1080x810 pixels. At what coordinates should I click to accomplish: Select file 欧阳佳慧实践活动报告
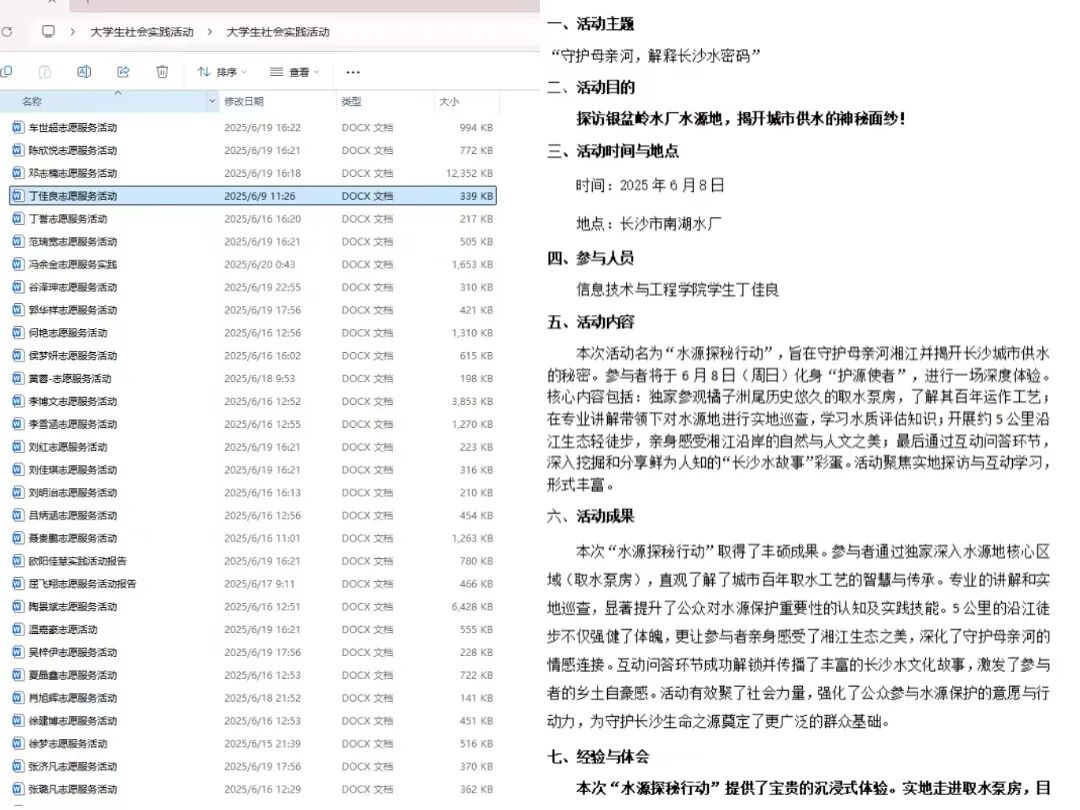click(x=78, y=561)
